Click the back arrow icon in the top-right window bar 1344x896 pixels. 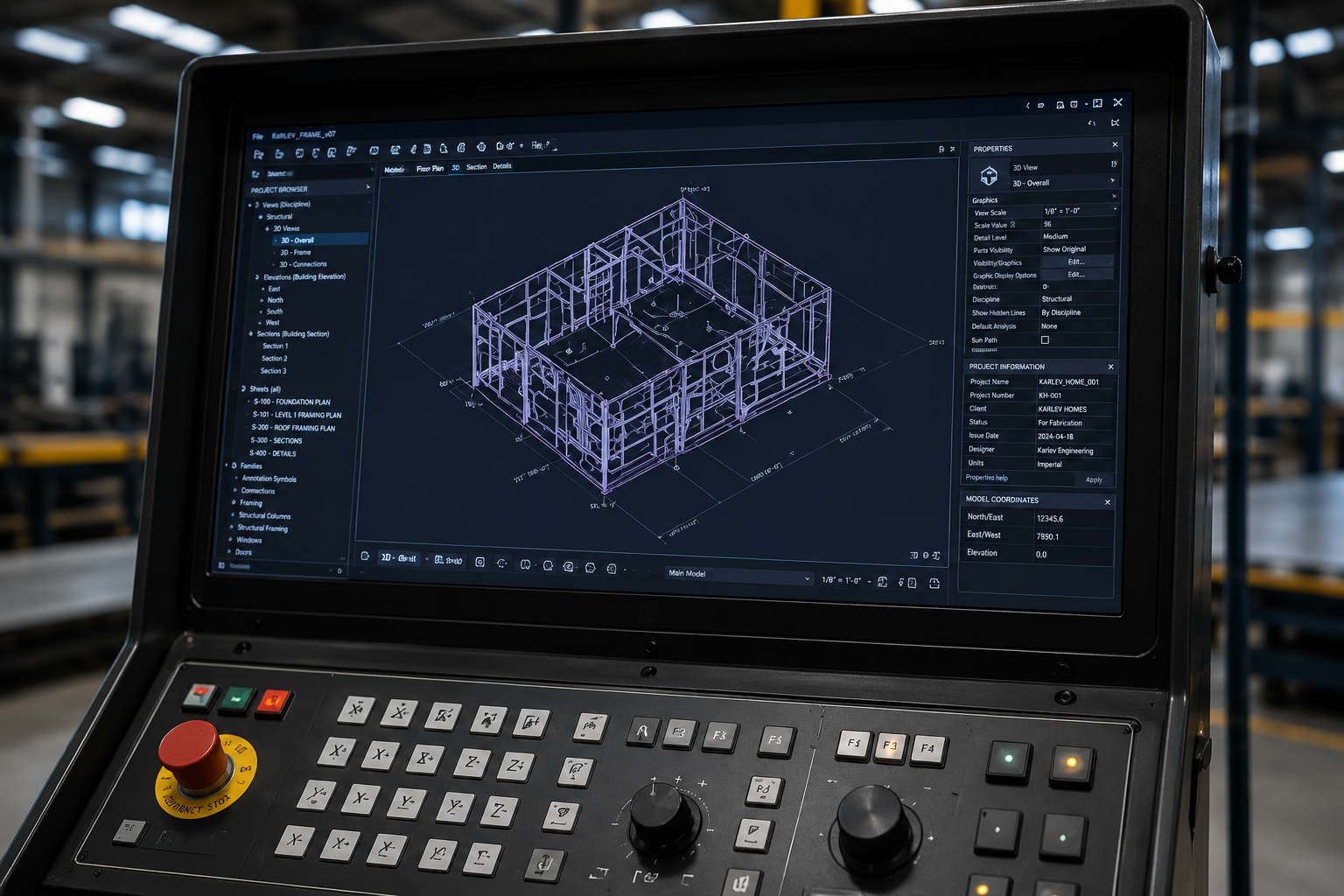pos(1027,105)
